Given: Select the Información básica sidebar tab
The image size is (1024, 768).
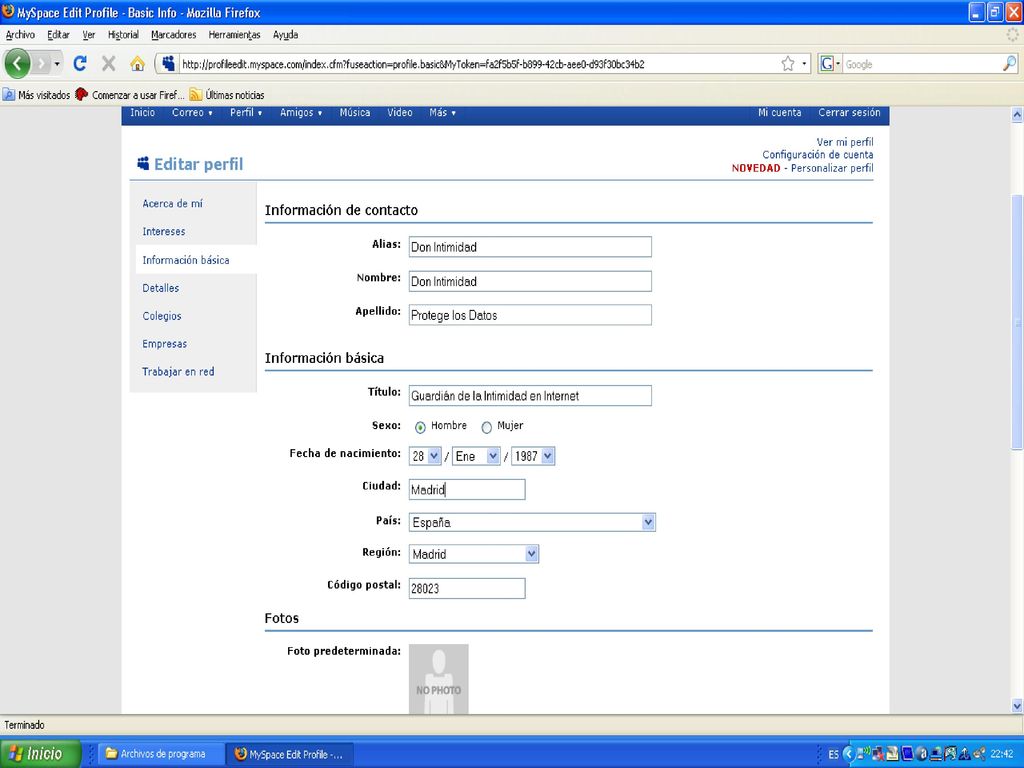Looking at the screenshot, I should pyautogui.click(x=186, y=259).
